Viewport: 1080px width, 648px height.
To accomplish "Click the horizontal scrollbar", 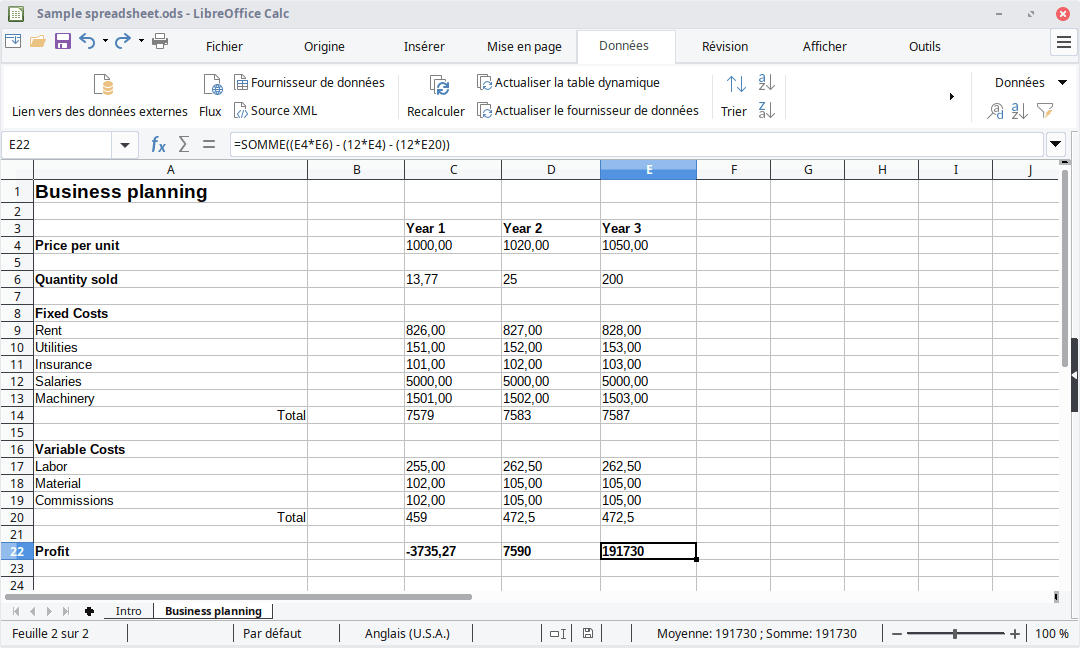I will 238,597.
